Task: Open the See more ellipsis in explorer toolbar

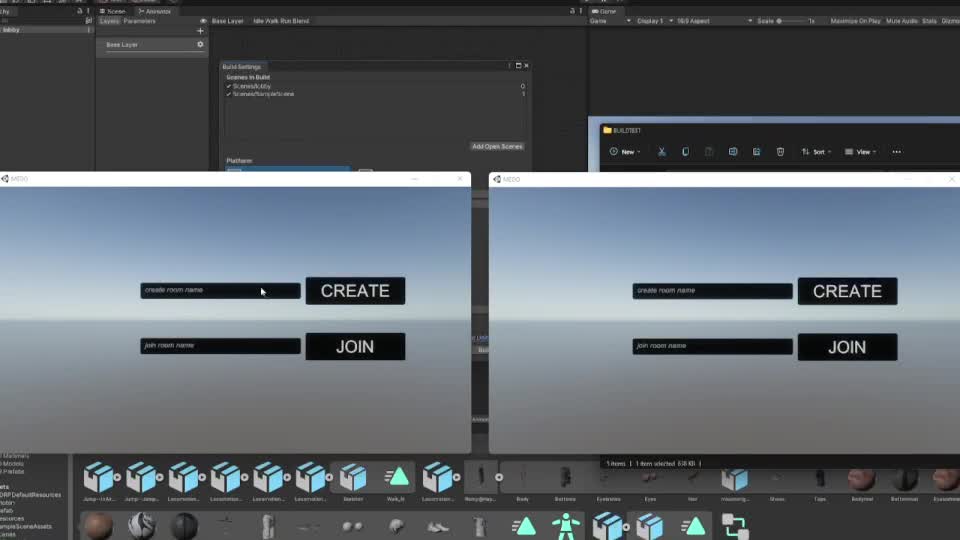Action: [897, 152]
